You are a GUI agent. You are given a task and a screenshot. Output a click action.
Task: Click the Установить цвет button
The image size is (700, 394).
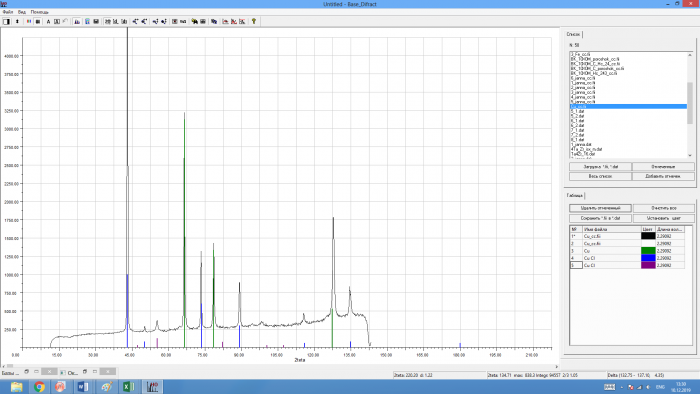663,218
